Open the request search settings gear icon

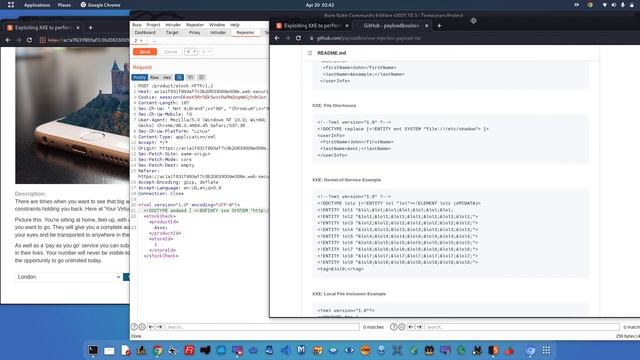(142, 327)
